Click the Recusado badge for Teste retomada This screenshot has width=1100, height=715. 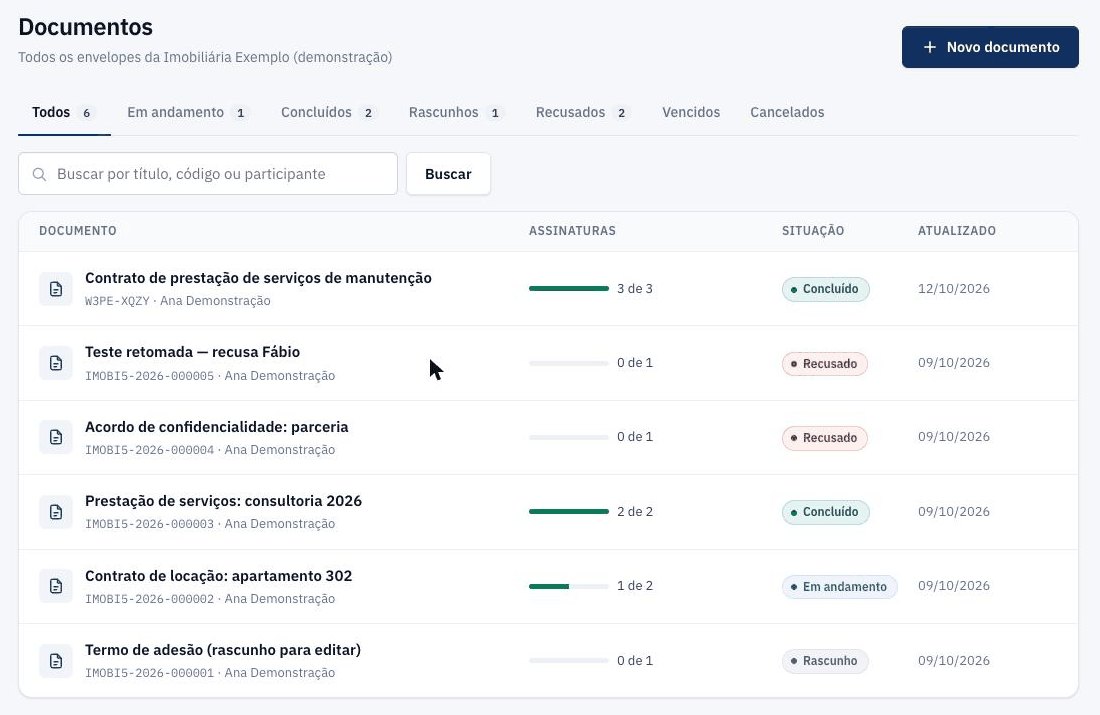(x=825, y=363)
